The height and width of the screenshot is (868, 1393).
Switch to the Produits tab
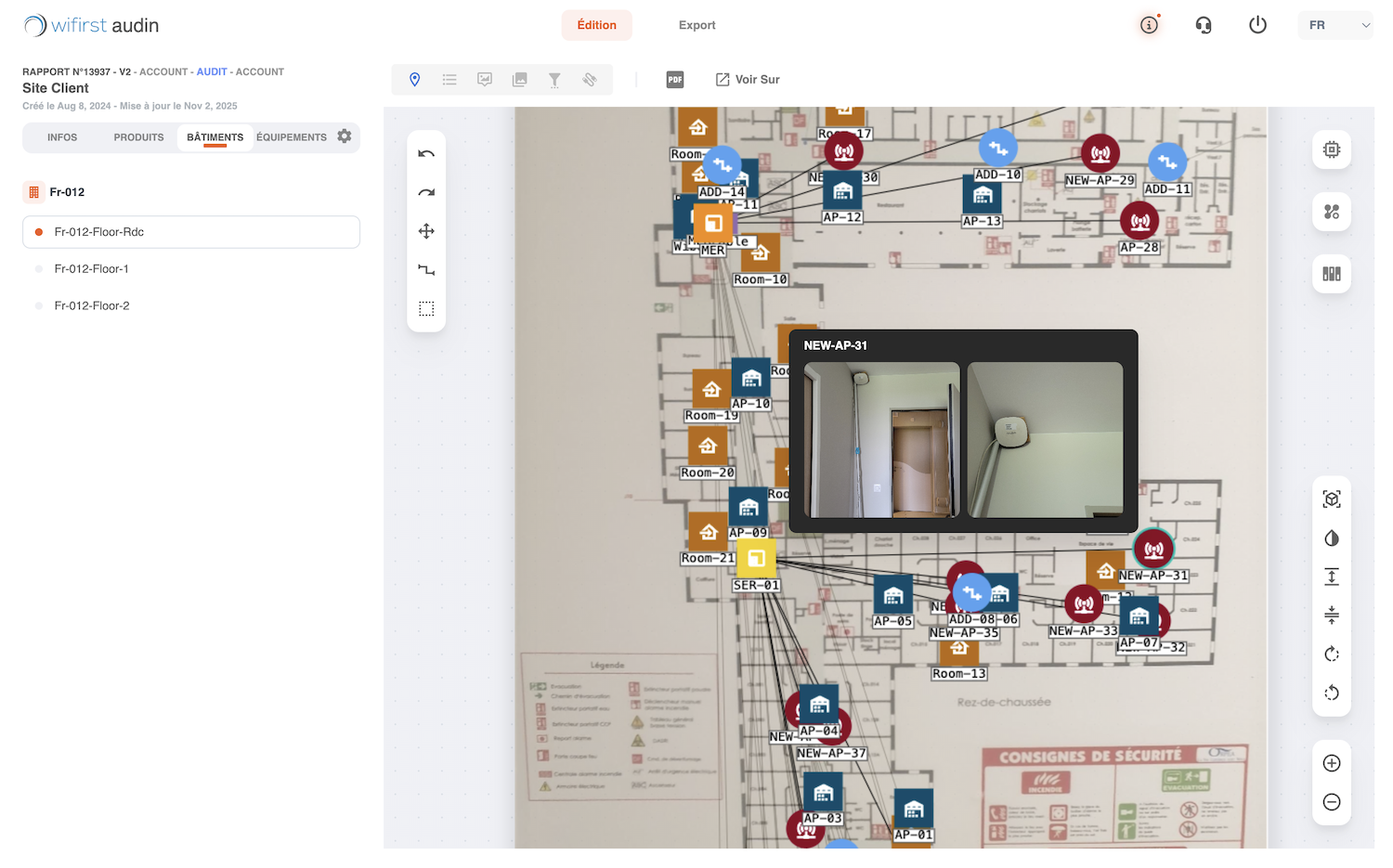(x=138, y=137)
